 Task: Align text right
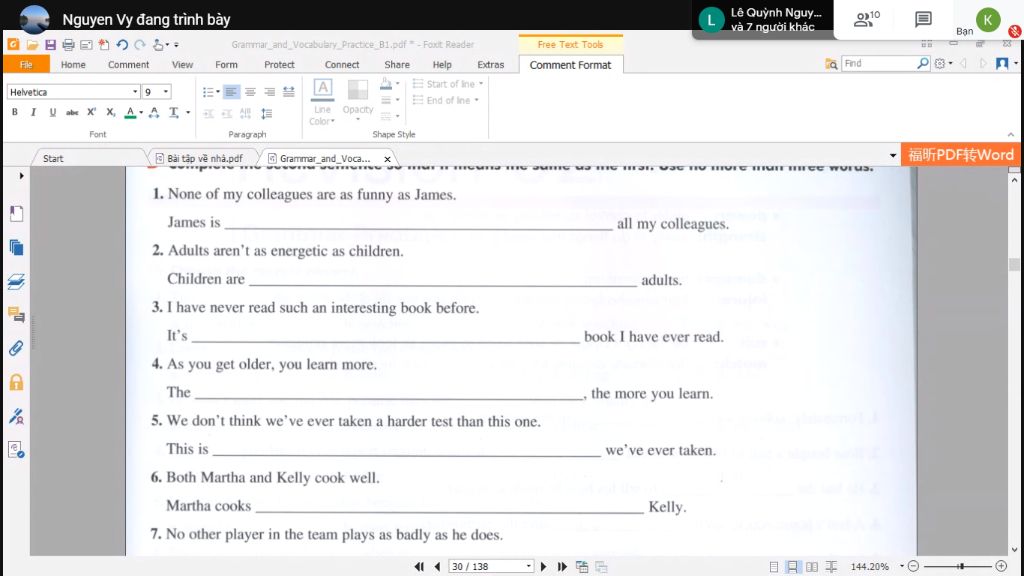tap(269, 92)
